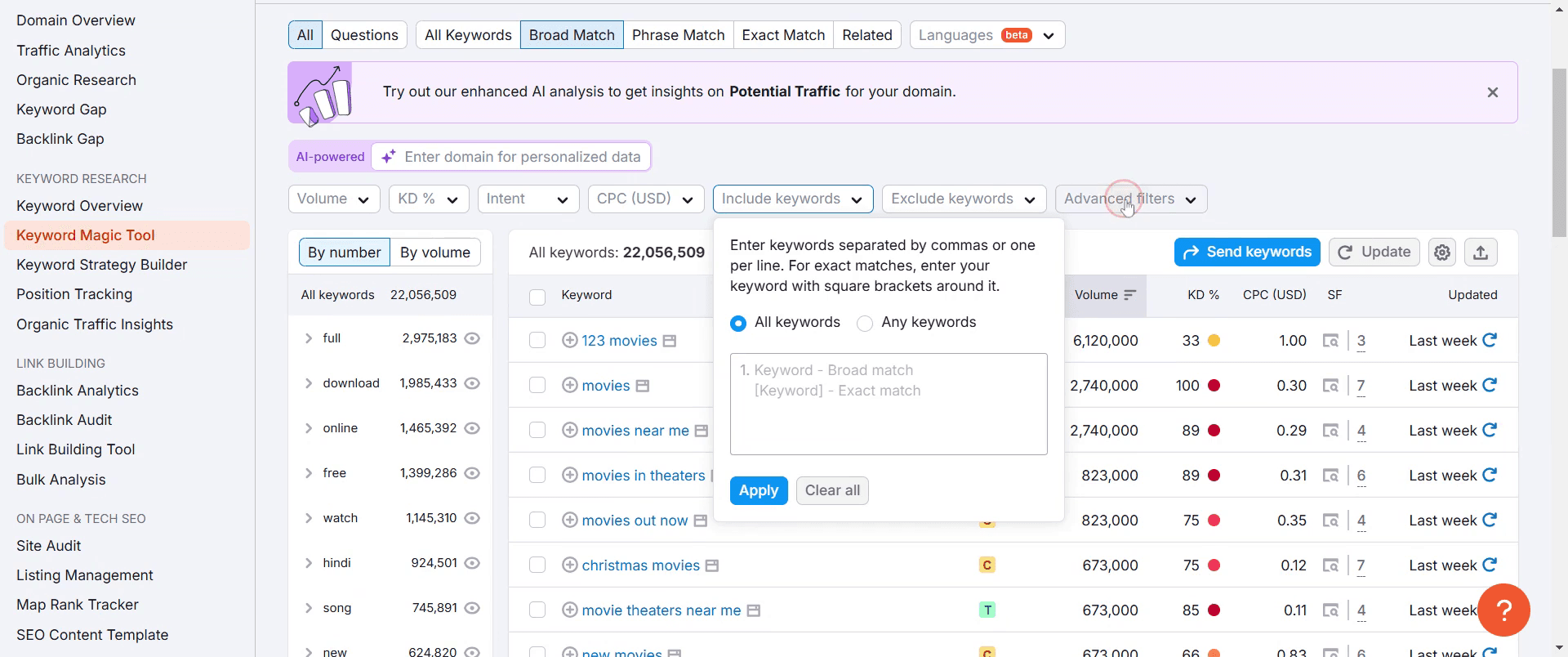Refresh the 'christmas movies' row data
The height and width of the screenshot is (657, 1568).
(1490, 565)
